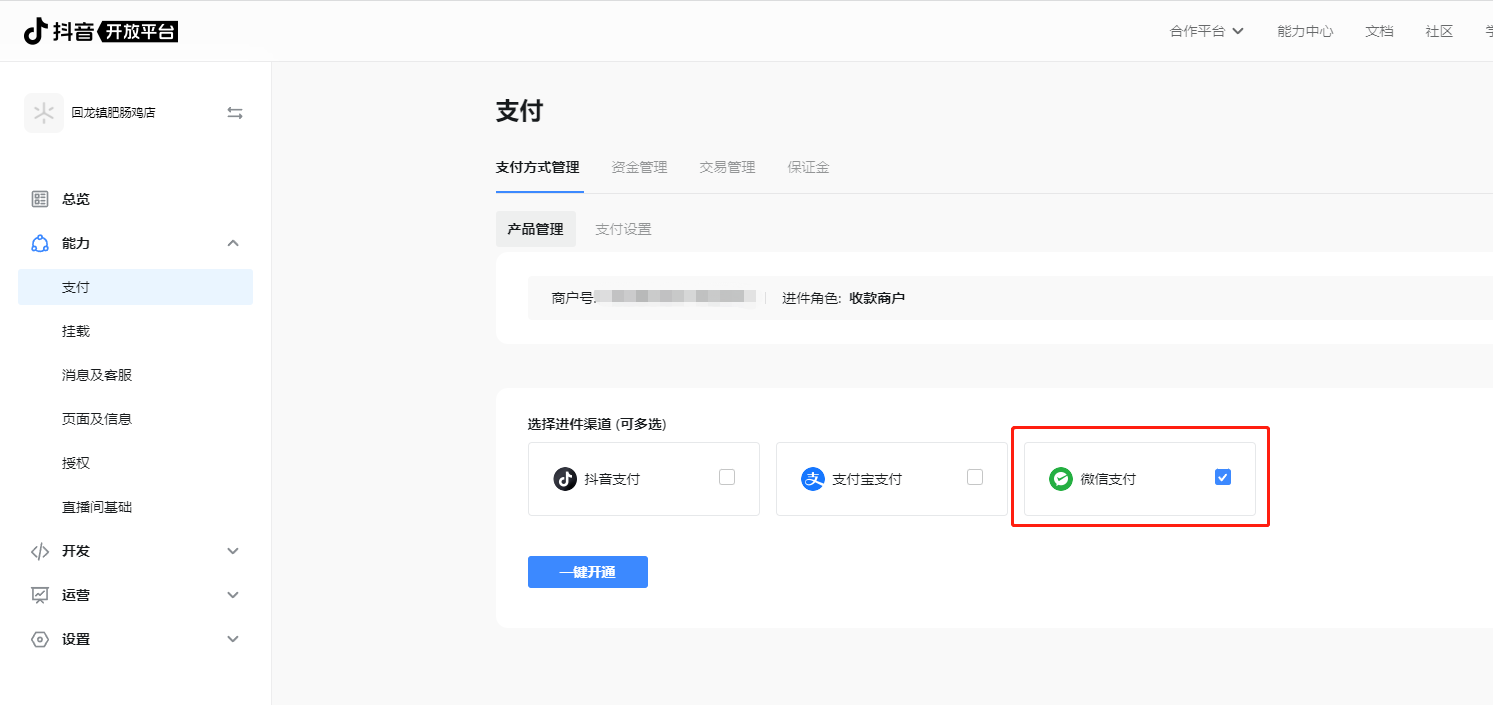Open 能力中心 in top navigation
Screen dimensions: 1493x705
point(1305,31)
